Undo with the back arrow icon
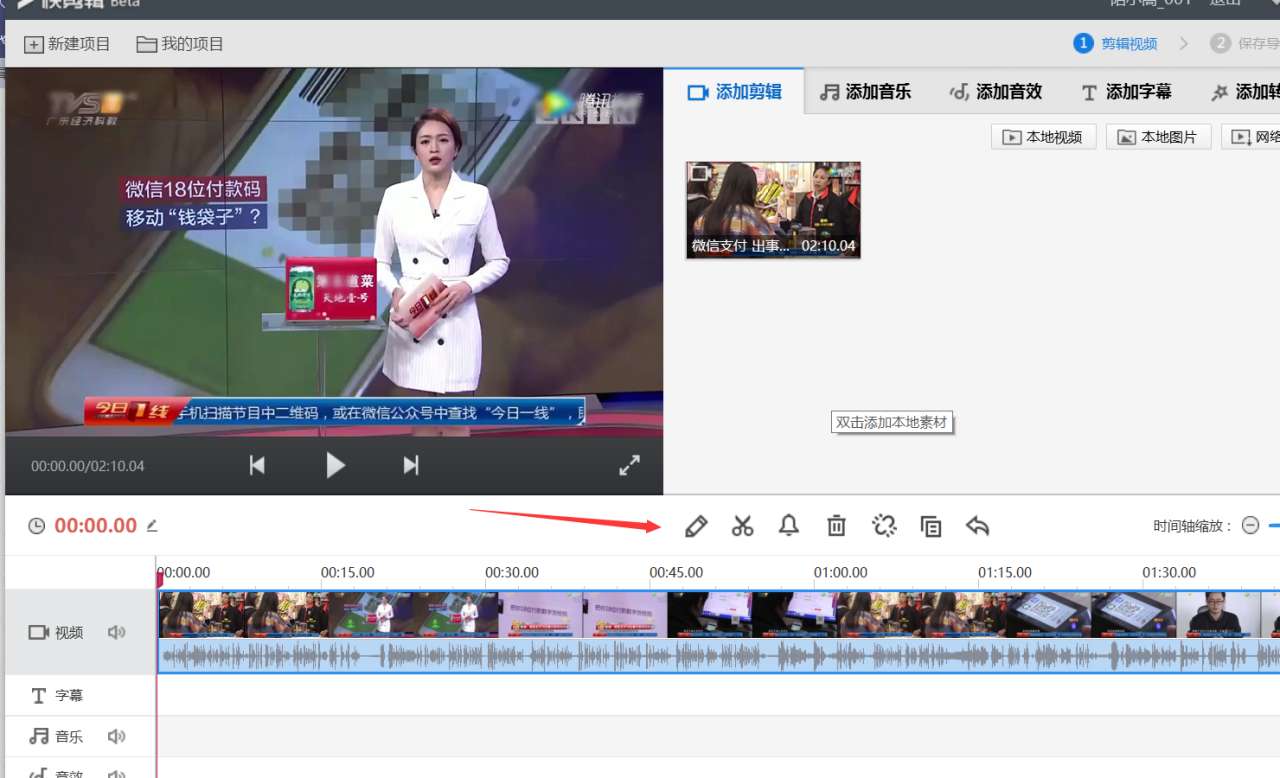 point(978,525)
